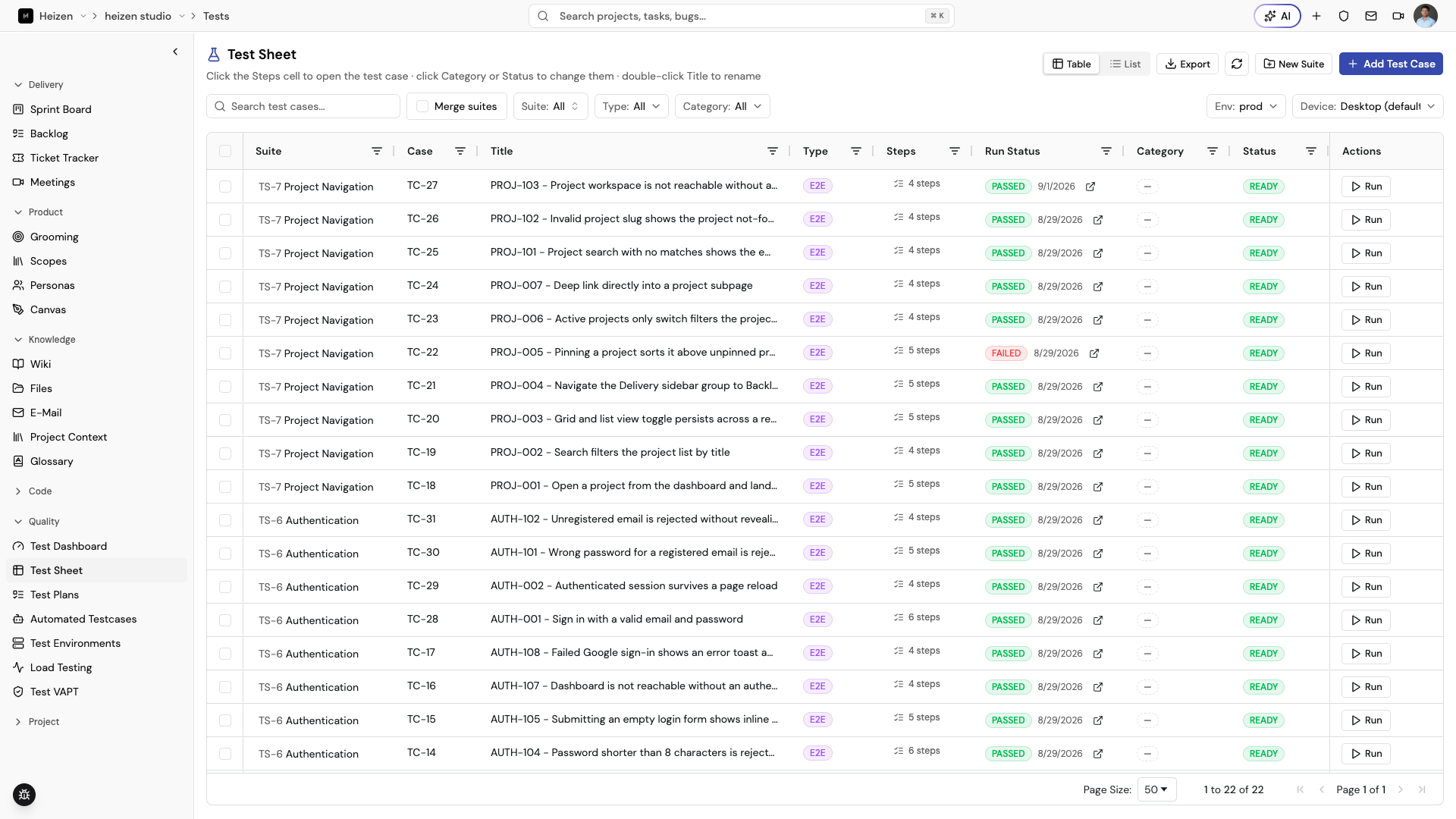
Task: Open the Type filter dropdown
Action: [x=632, y=106]
